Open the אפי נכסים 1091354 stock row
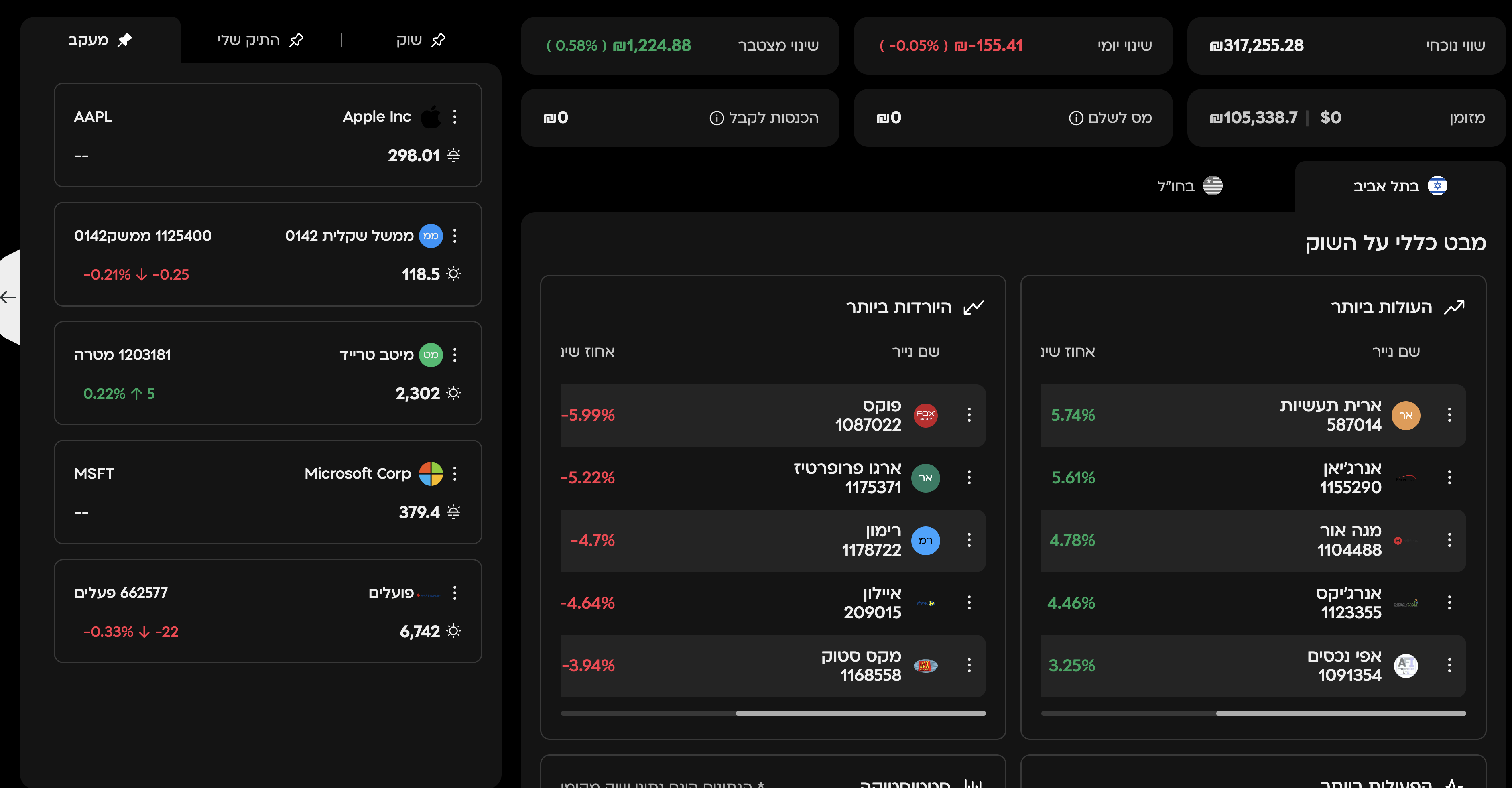 [1253, 665]
